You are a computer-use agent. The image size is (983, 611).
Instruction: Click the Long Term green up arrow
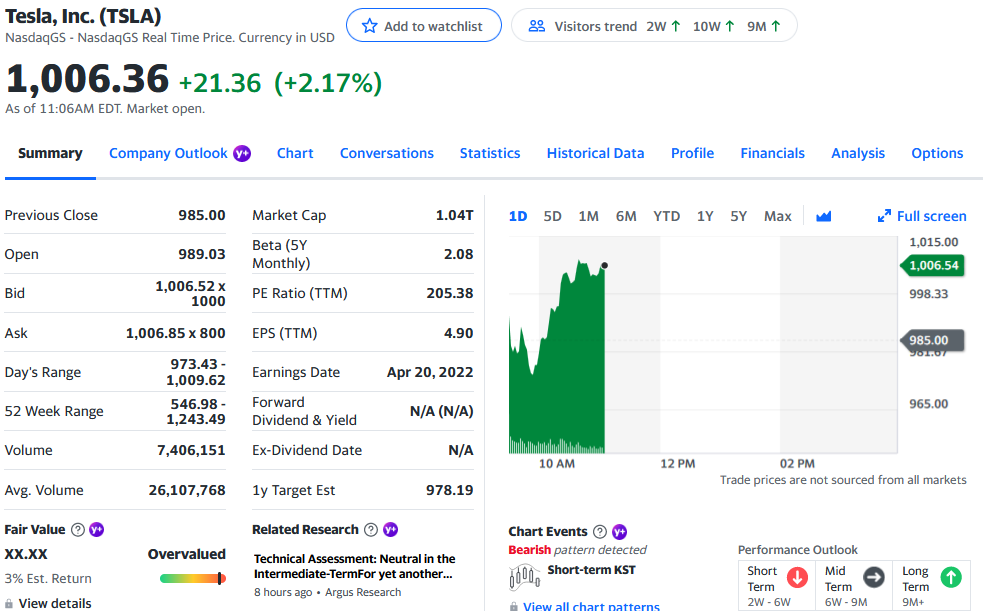point(951,577)
